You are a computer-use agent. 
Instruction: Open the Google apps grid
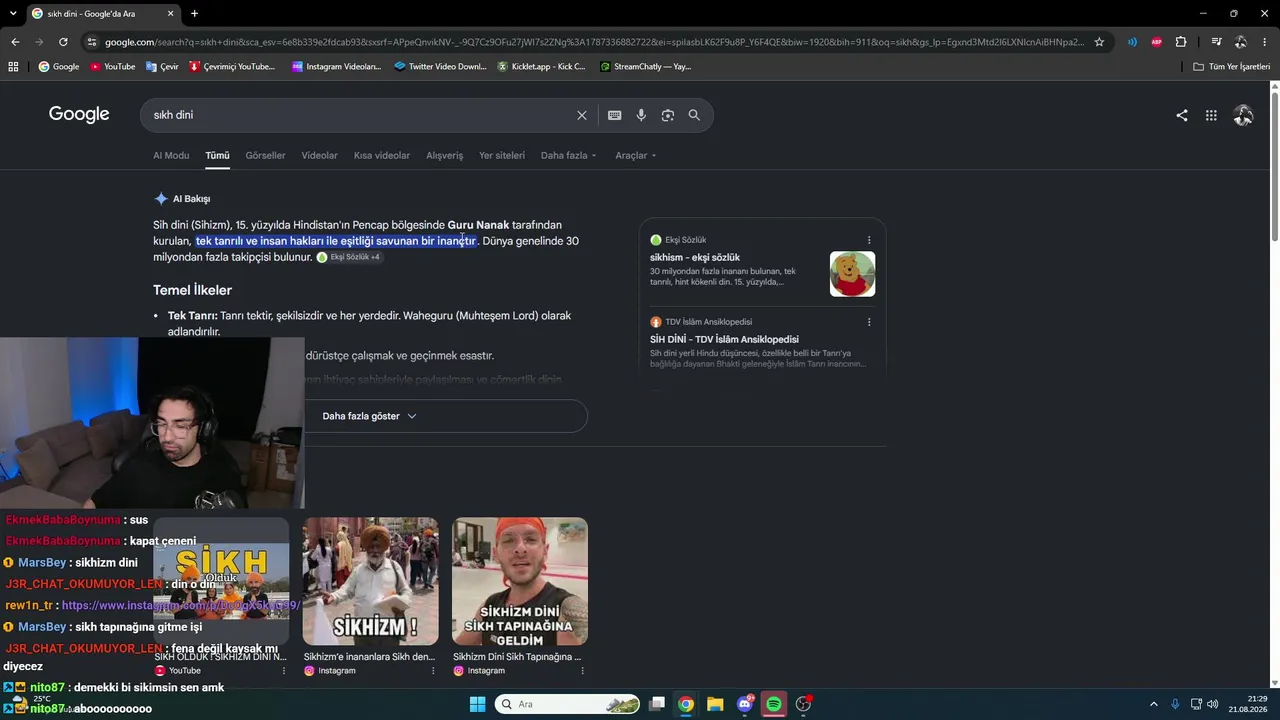(1211, 115)
